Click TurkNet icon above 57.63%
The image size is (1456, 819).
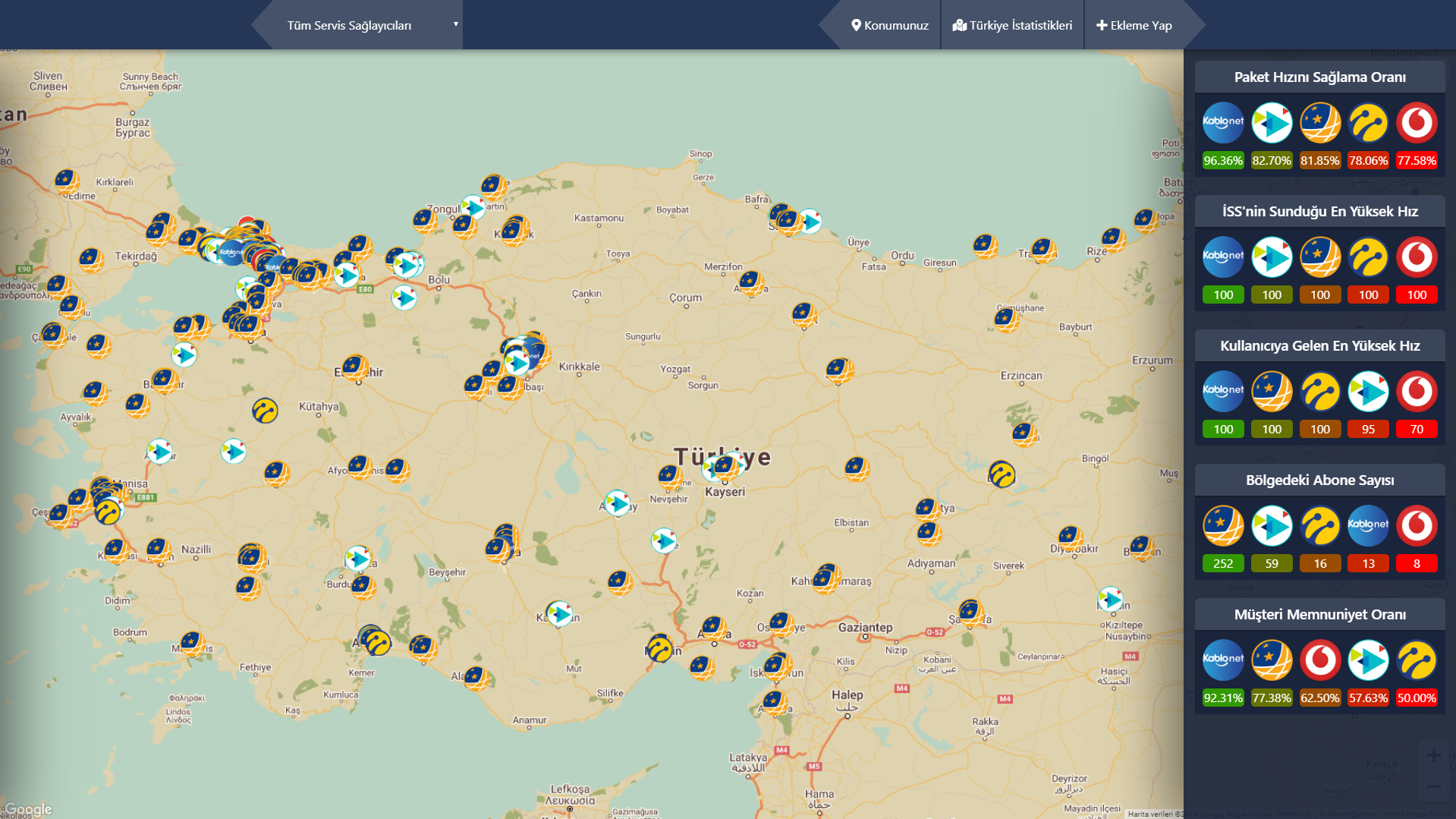[x=1368, y=660]
